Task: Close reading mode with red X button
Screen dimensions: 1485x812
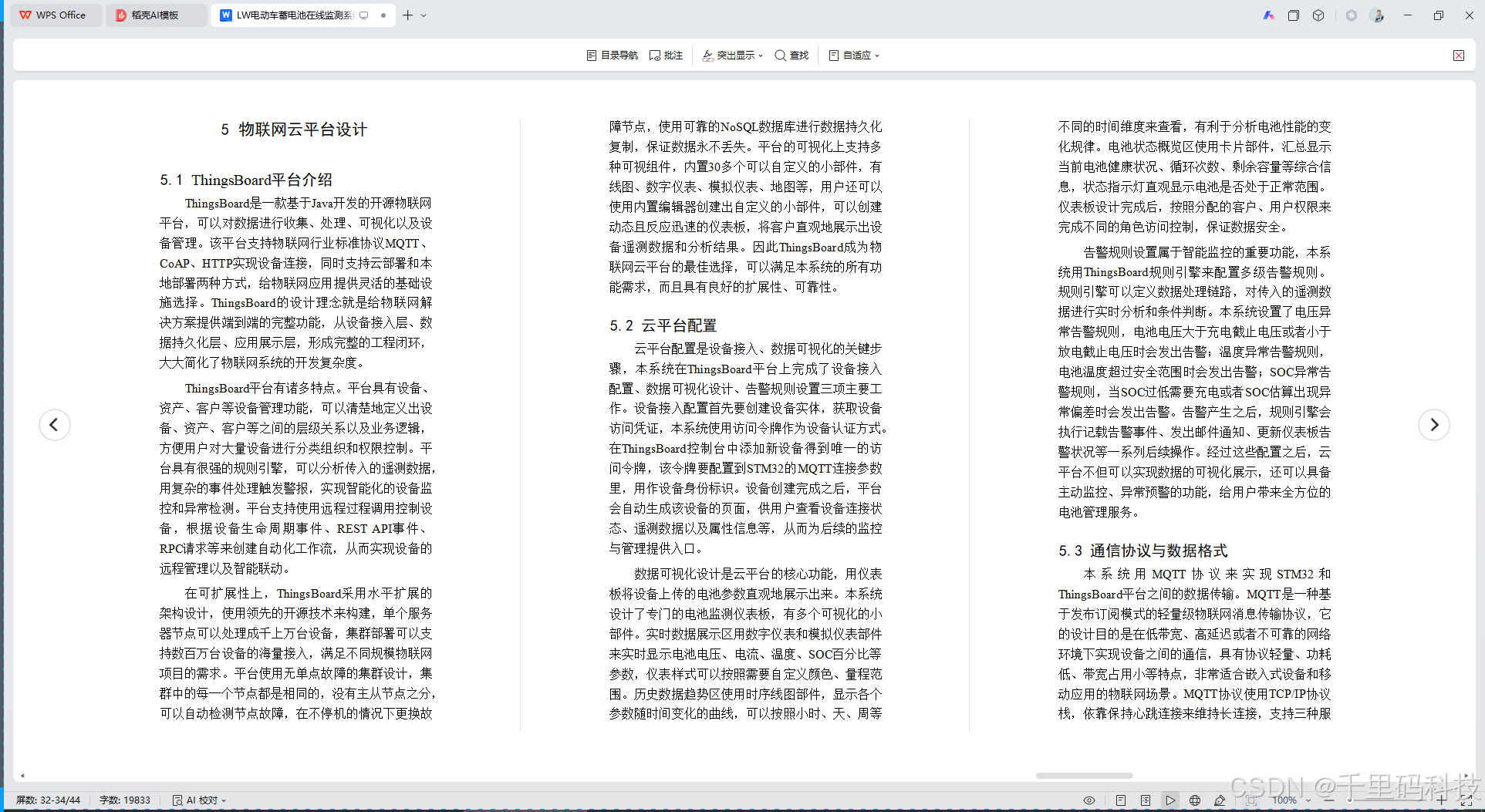Action: 1459,56
